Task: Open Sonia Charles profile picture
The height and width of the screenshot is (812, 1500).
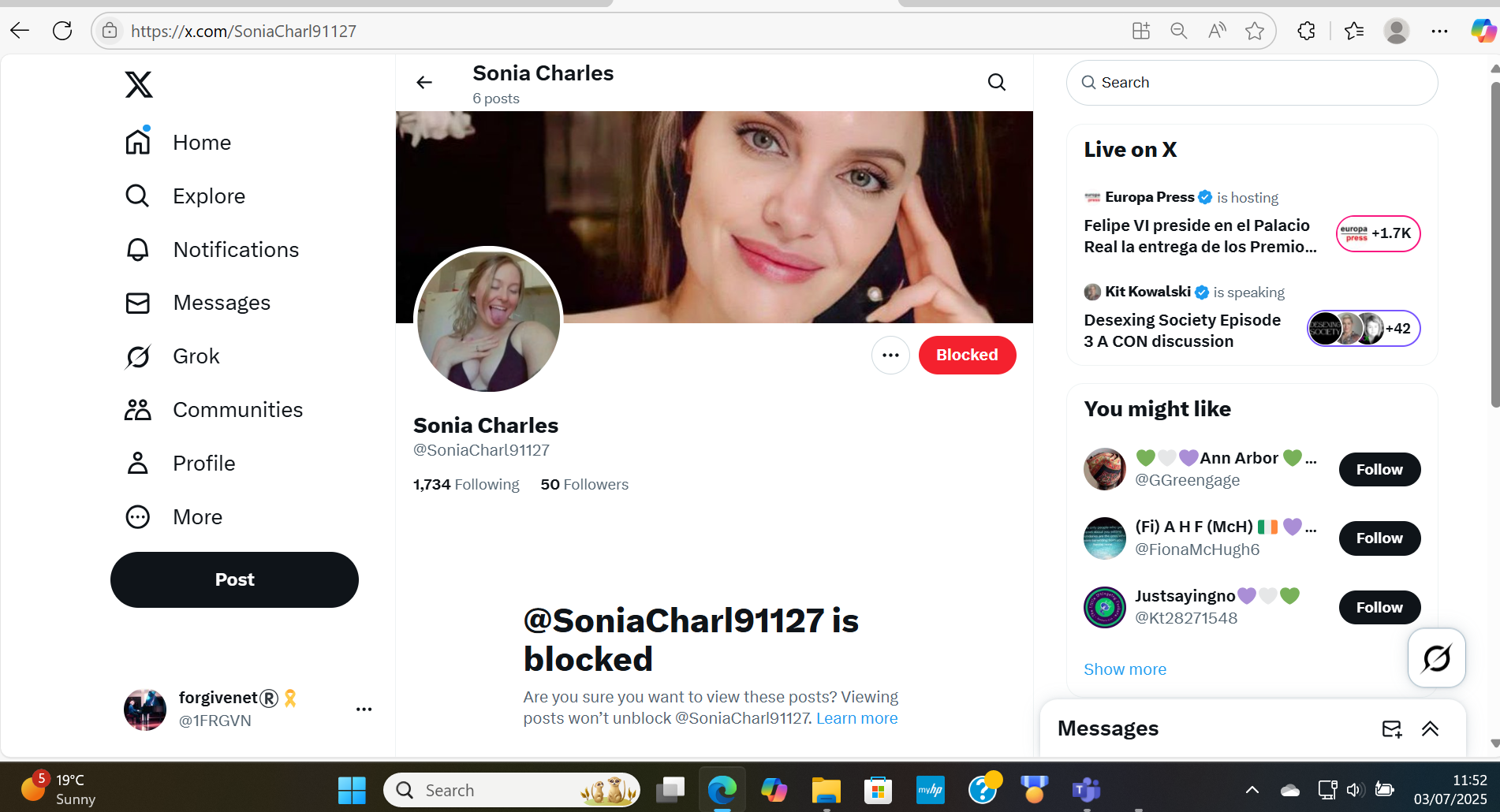Action: pos(489,321)
